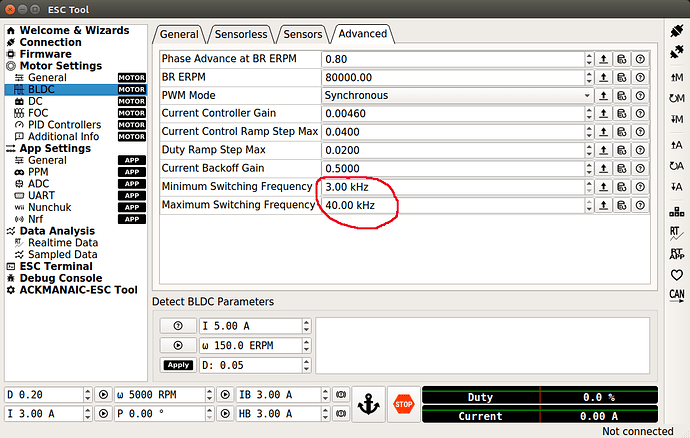The height and width of the screenshot is (438, 690).
Task: Click read-default icon for BR ERPM row
Action: (621, 77)
